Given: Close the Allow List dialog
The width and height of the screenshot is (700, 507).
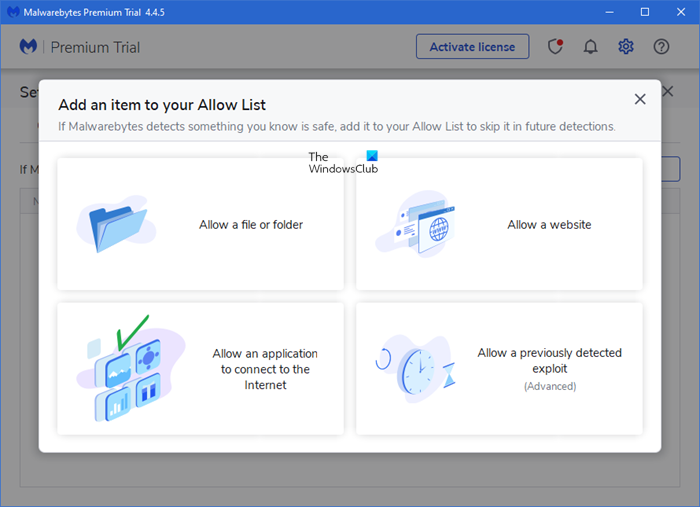Looking at the screenshot, I should pos(640,99).
